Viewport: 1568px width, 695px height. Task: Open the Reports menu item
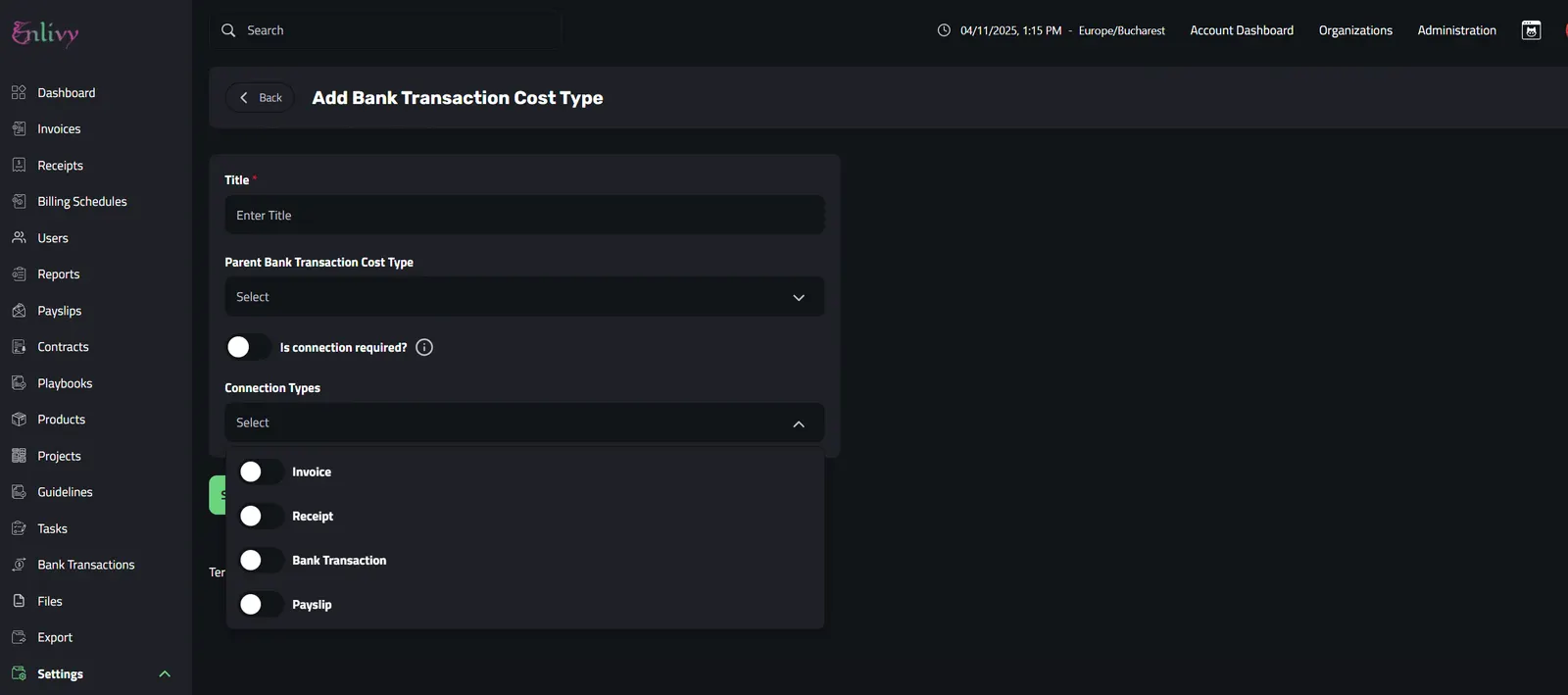(x=58, y=273)
